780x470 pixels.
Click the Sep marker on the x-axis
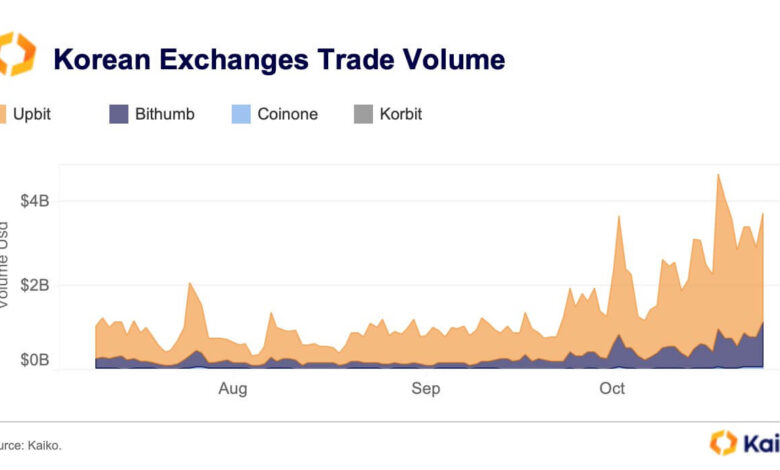point(425,388)
